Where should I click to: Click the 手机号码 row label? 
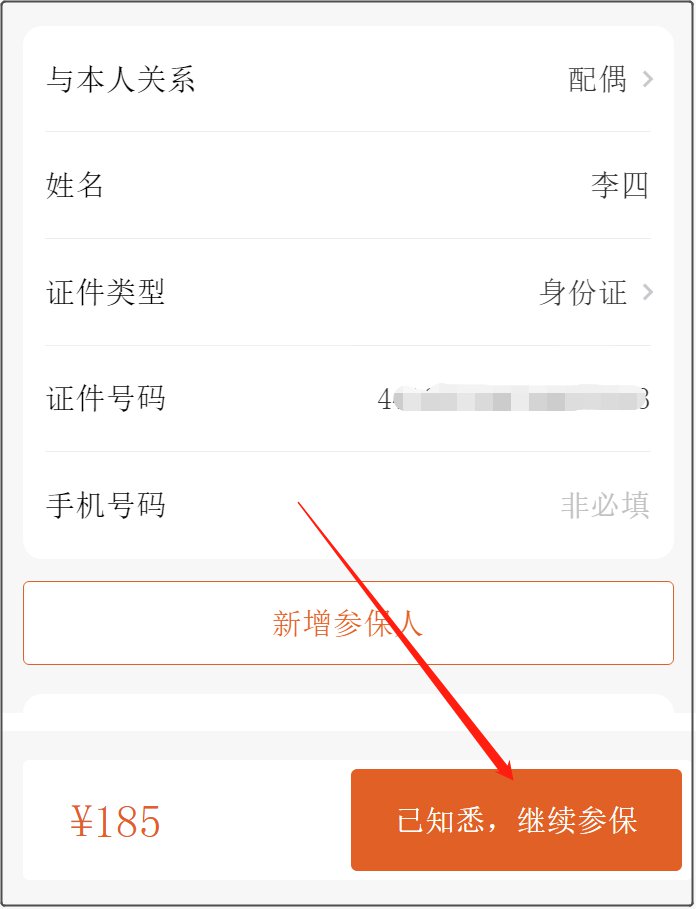(105, 506)
